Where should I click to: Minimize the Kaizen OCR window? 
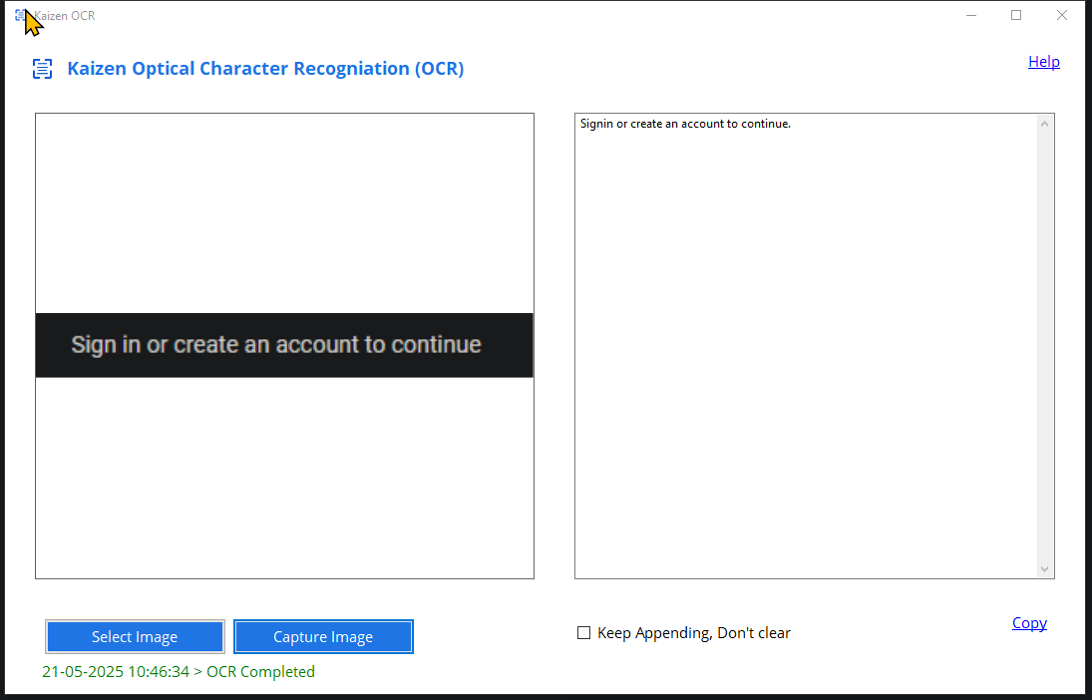[x=971, y=15]
